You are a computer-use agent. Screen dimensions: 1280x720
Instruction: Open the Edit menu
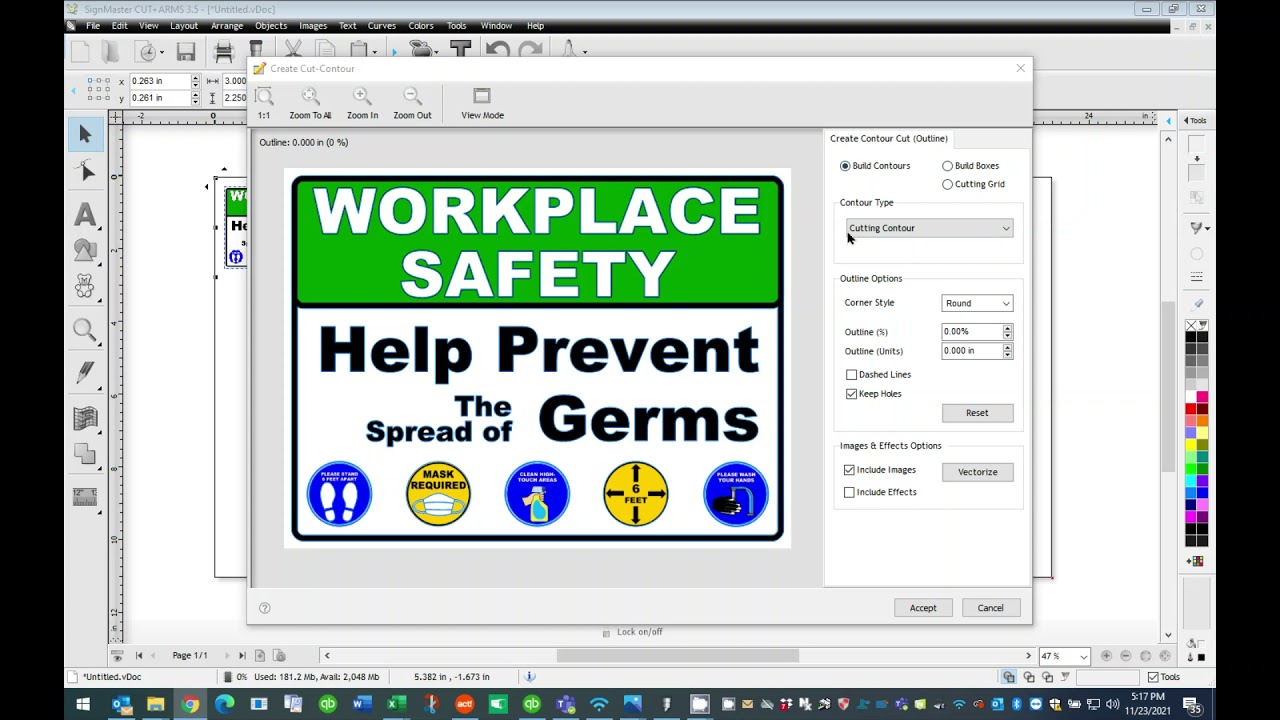[x=119, y=26]
